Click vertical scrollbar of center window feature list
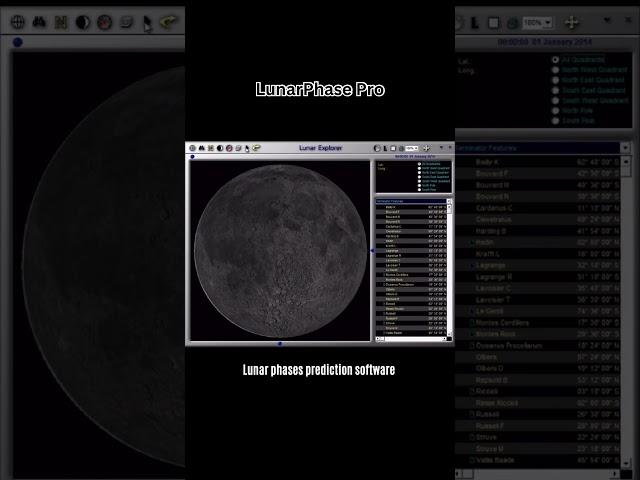The image size is (640, 480). pyautogui.click(x=449, y=269)
